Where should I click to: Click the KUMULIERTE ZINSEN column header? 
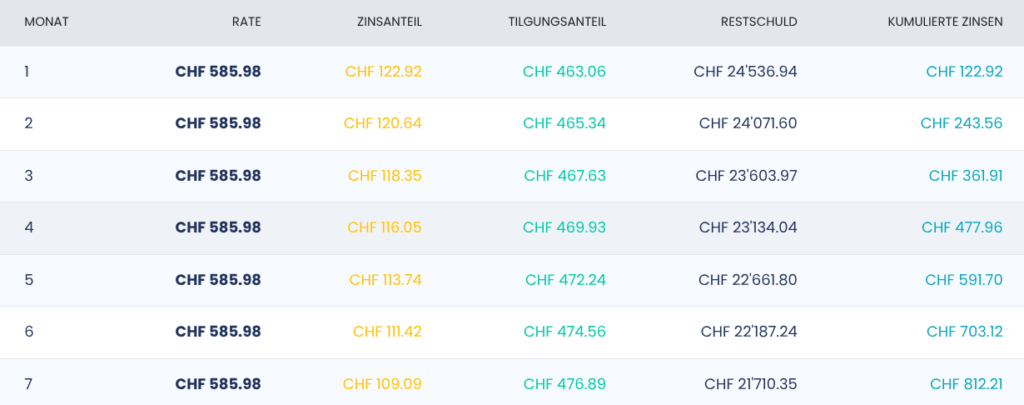945,22
